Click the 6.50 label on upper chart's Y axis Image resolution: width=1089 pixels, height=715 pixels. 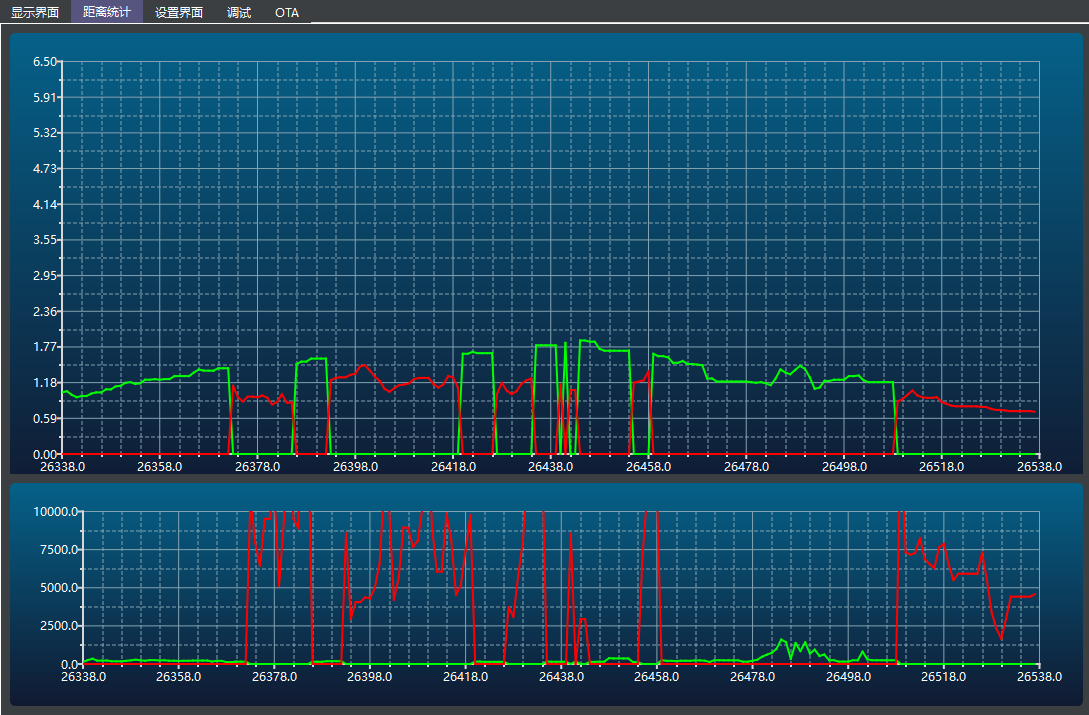[45, 62]
